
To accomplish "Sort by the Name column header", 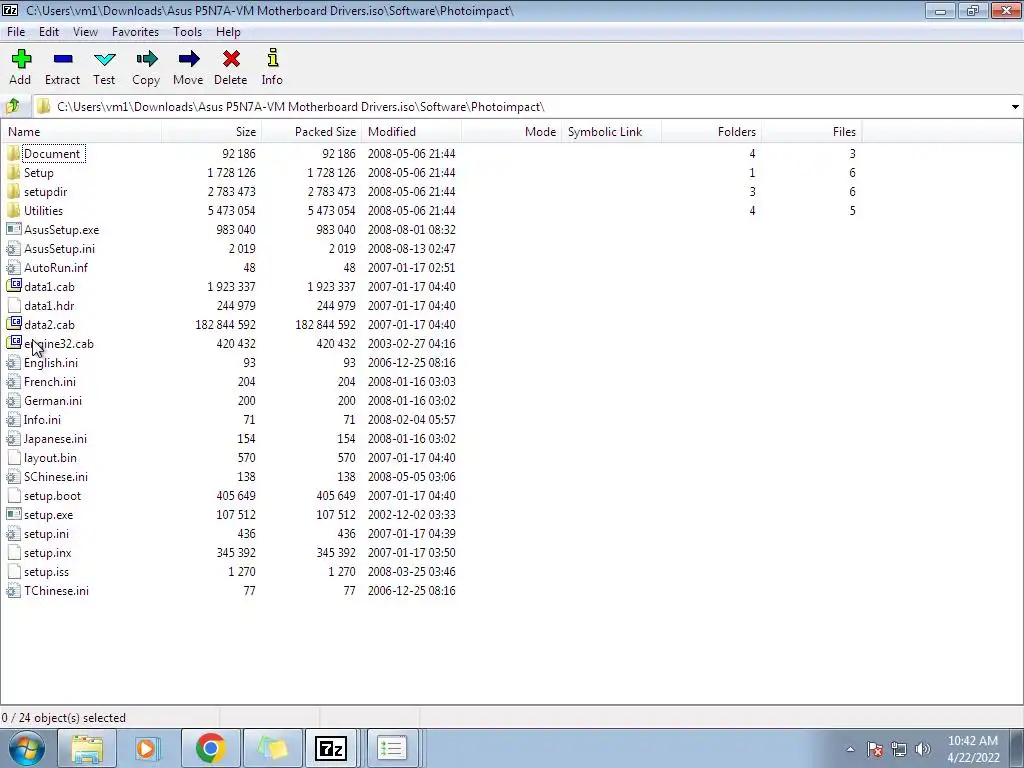I will (x=81, y=132).
